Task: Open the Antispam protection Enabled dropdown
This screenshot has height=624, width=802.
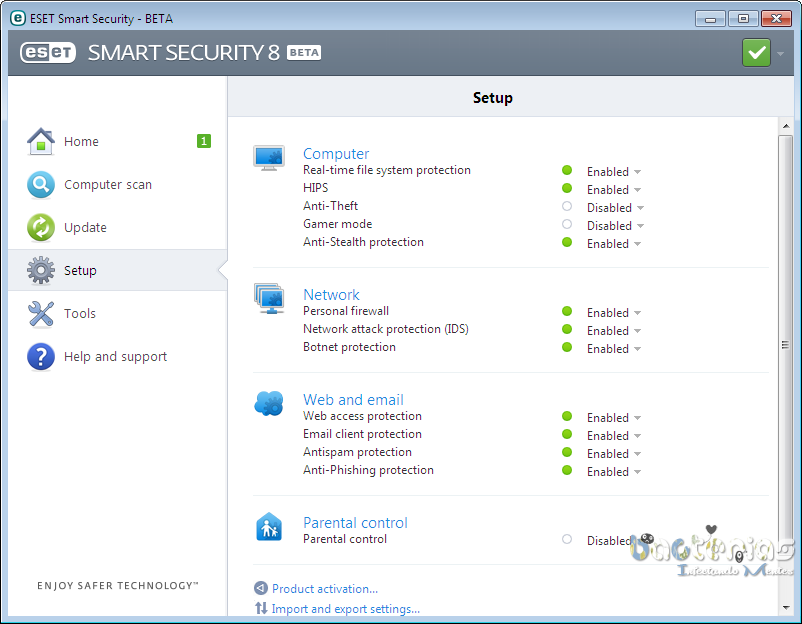Action: pos(614,454)
